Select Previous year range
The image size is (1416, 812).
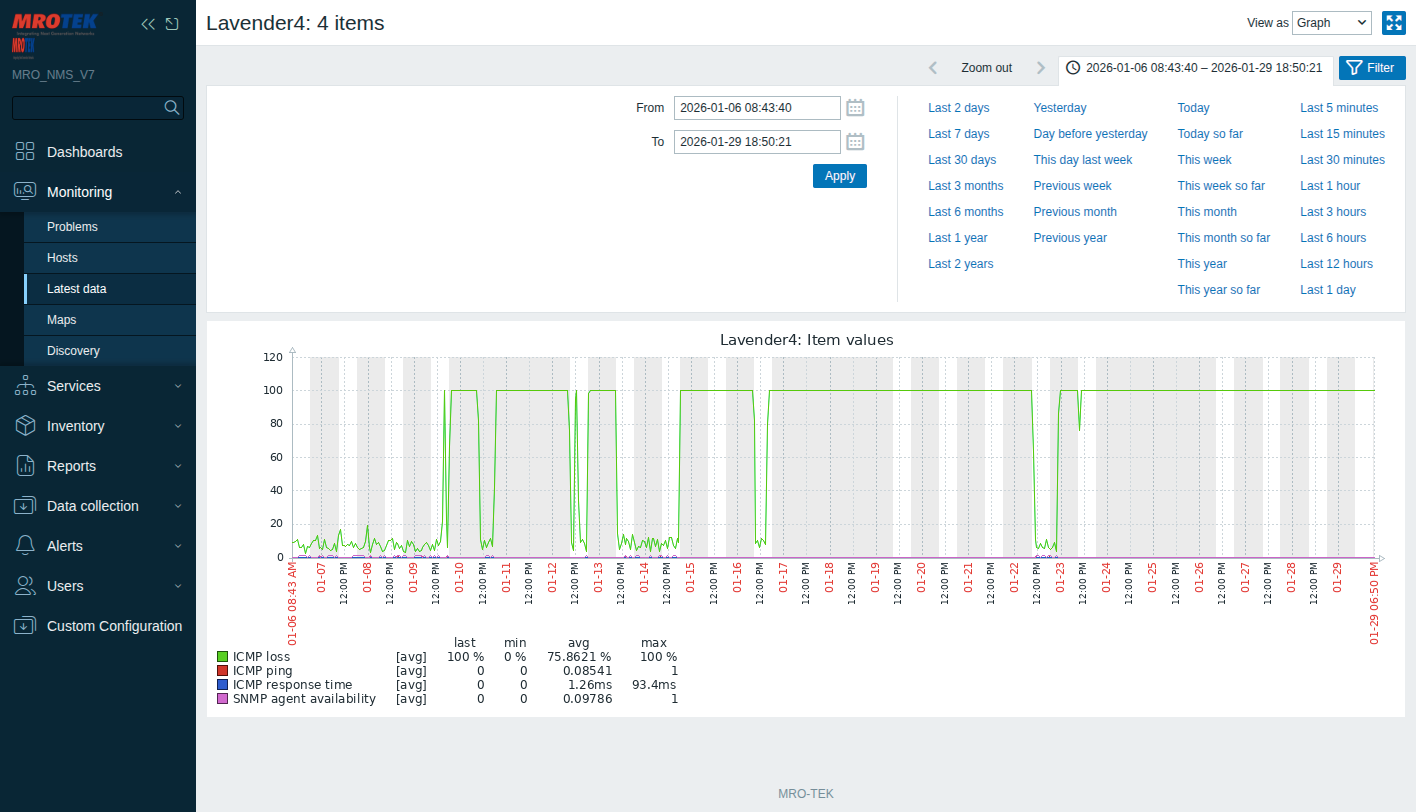[1070, 238]
